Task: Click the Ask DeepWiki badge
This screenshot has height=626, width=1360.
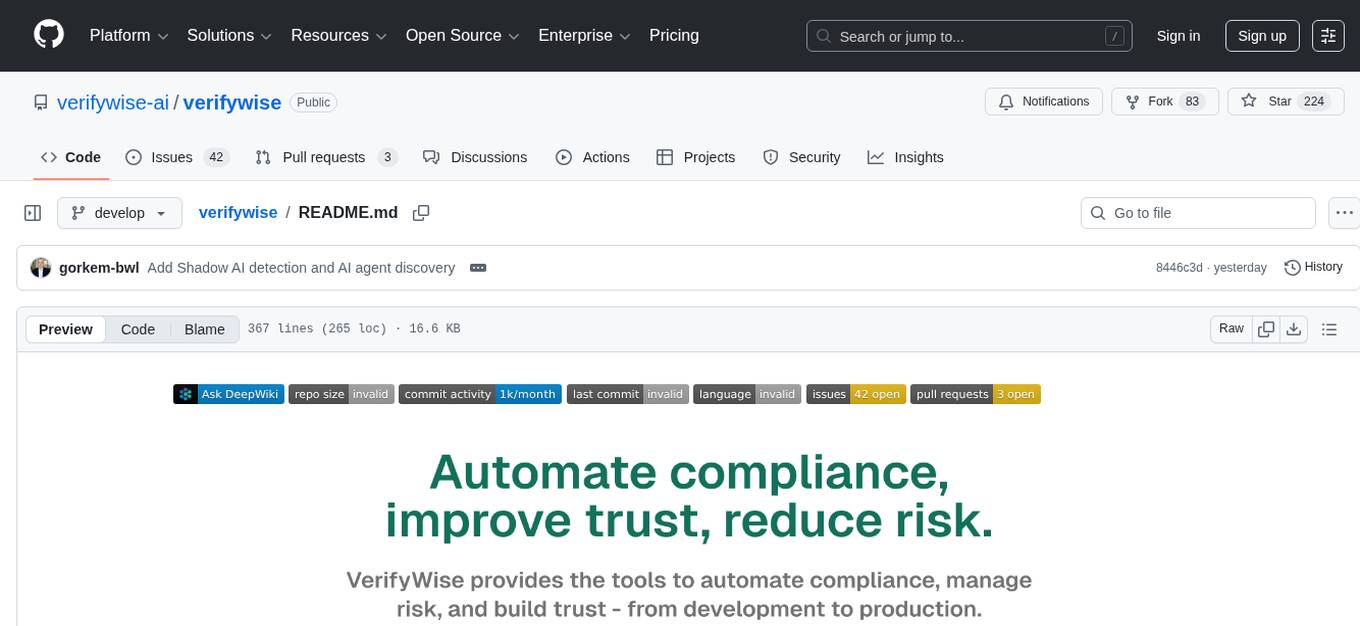Action: [228, 393]
